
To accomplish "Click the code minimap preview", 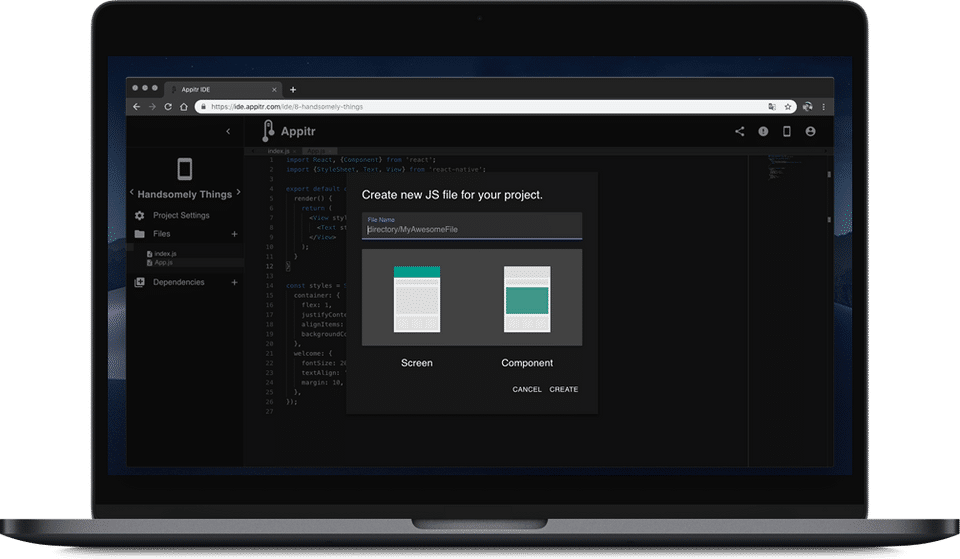I will pyautogui.click(x=784, y=167).
